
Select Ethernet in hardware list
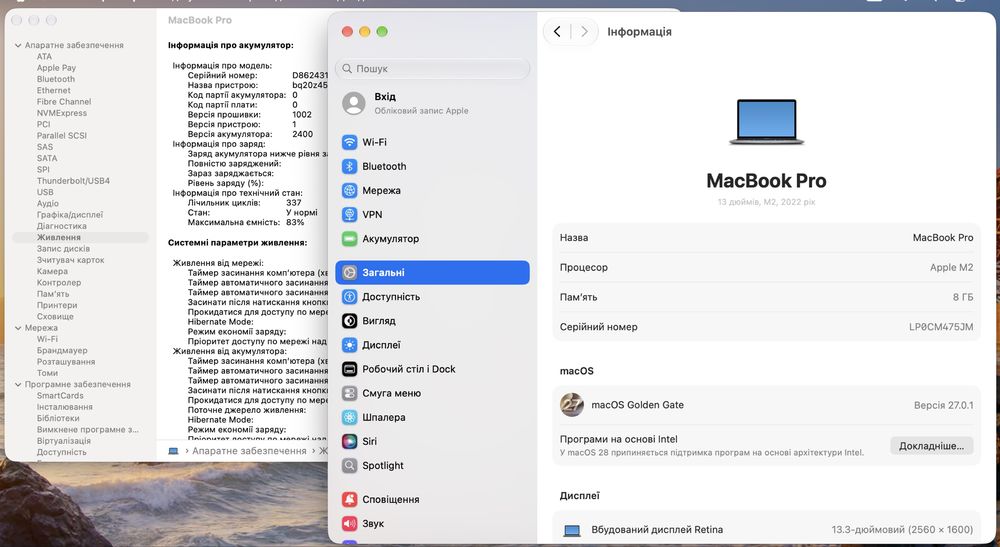click(54, 91)
